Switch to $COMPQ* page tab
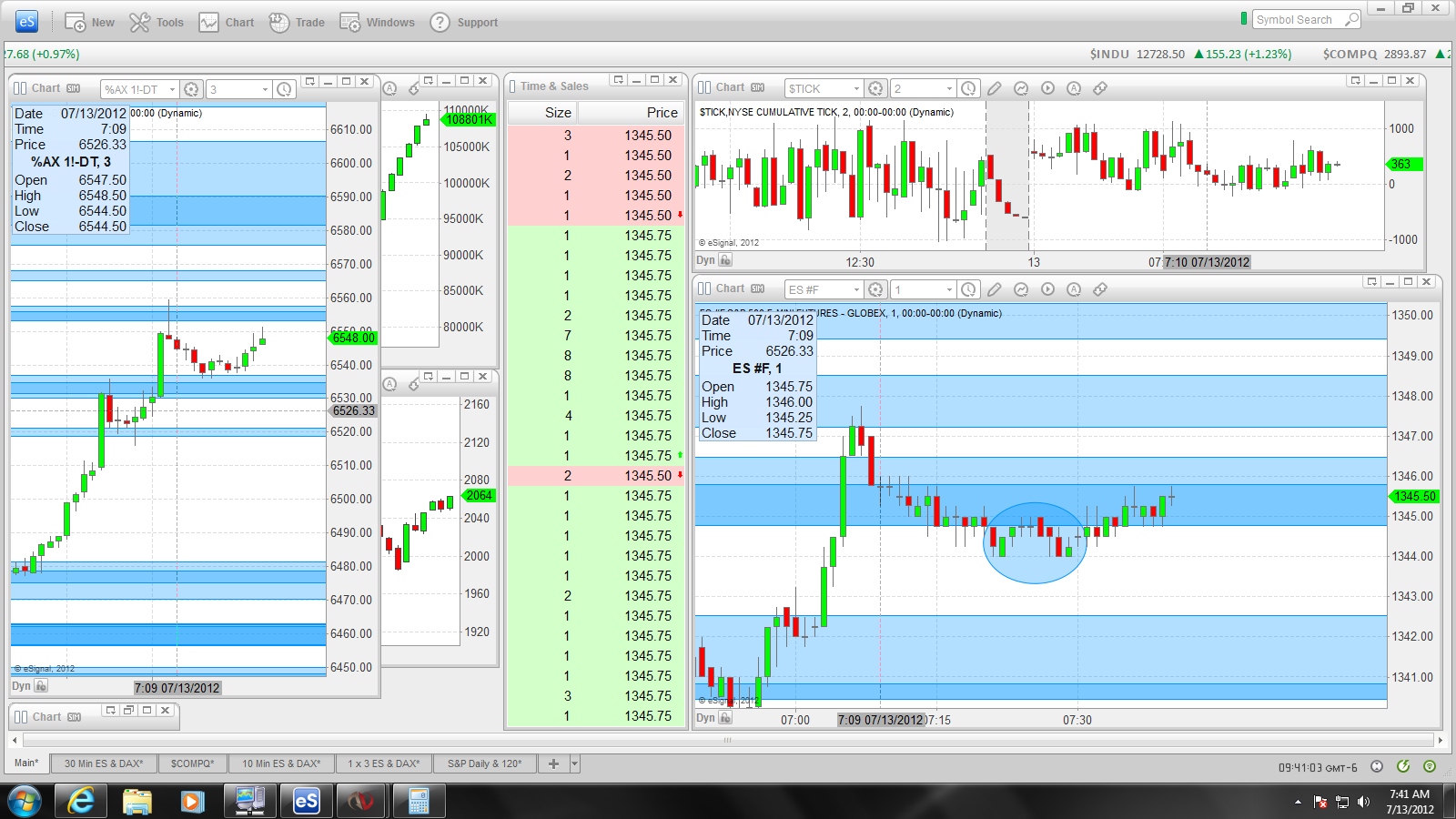The image size is (1456, 819). pyautogui.click(x=192, y=763)
